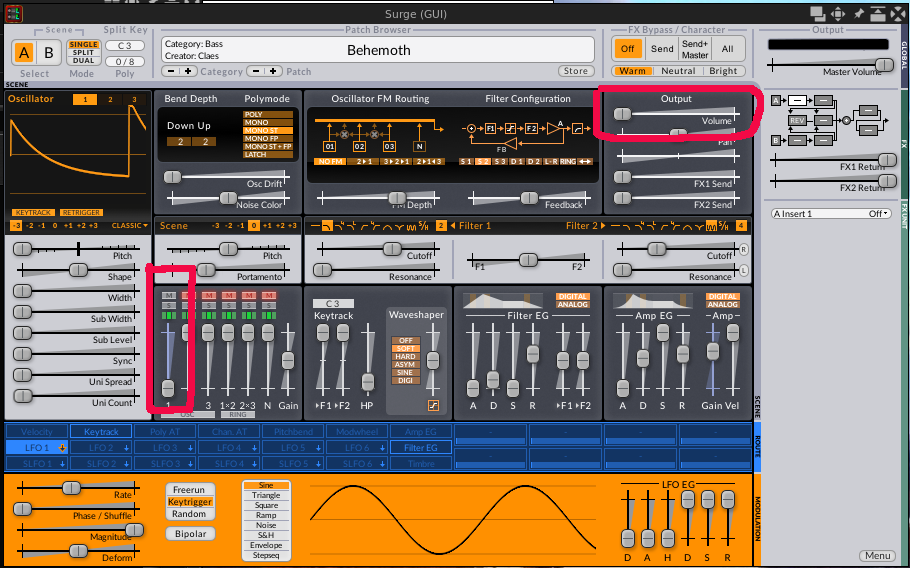
Task: Select the SLFO 1 modulation source
Action: point(37,464)
